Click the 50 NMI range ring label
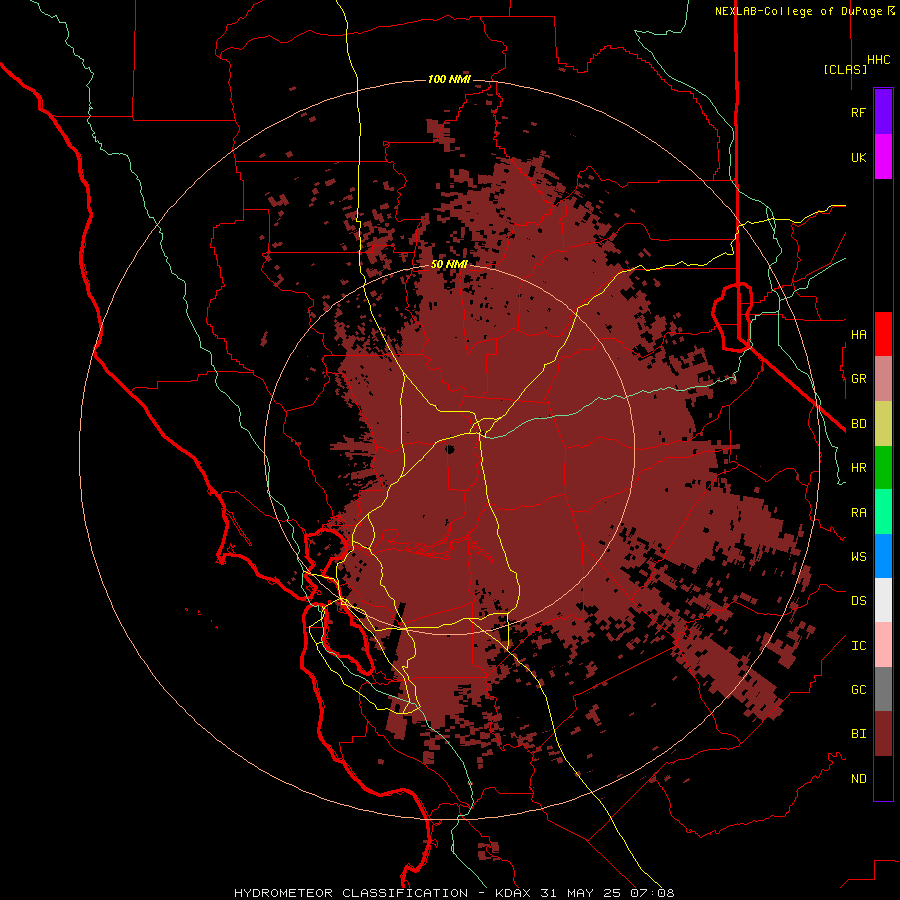This screenshot has width=900, height=900. tap(449, 264)
